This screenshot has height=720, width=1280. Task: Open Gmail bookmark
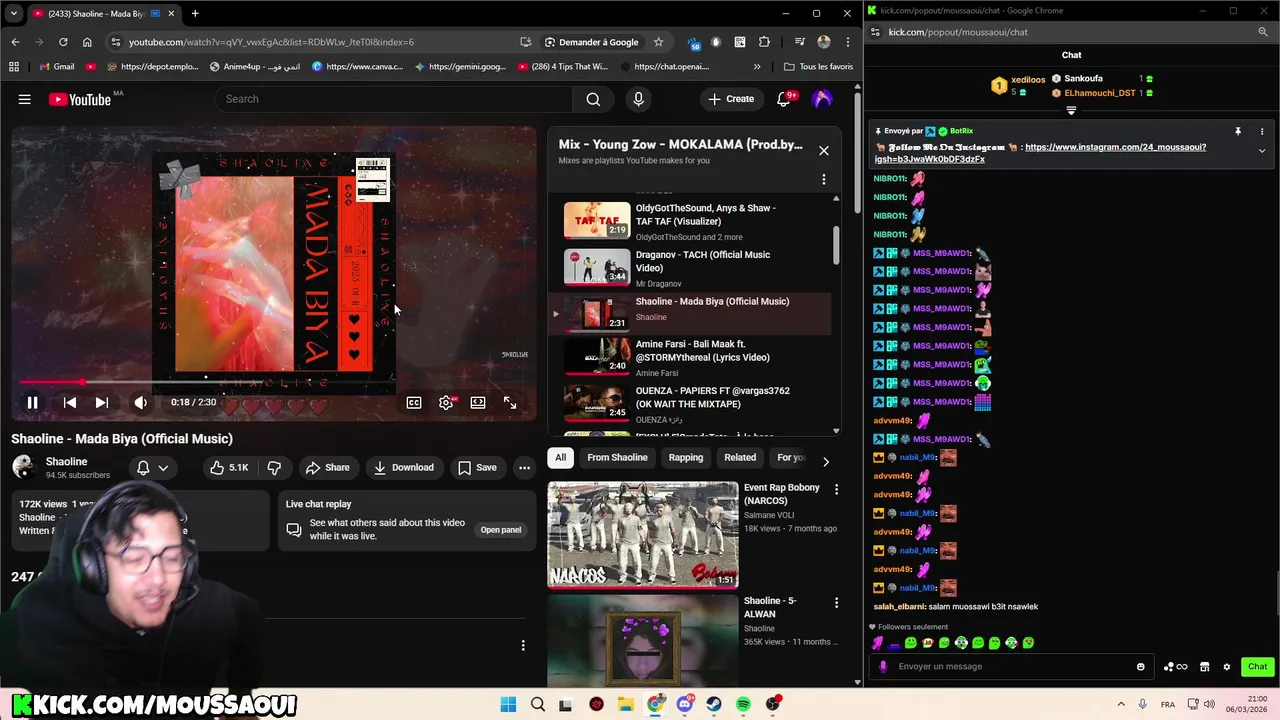click(x=56, y=67)
